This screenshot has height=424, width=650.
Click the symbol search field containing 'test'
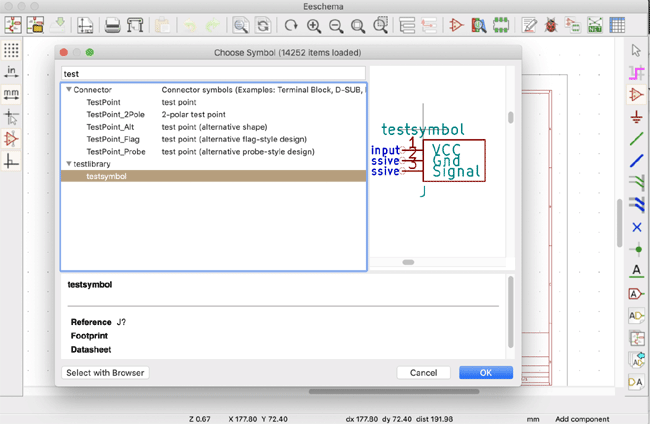click(213, 74)
